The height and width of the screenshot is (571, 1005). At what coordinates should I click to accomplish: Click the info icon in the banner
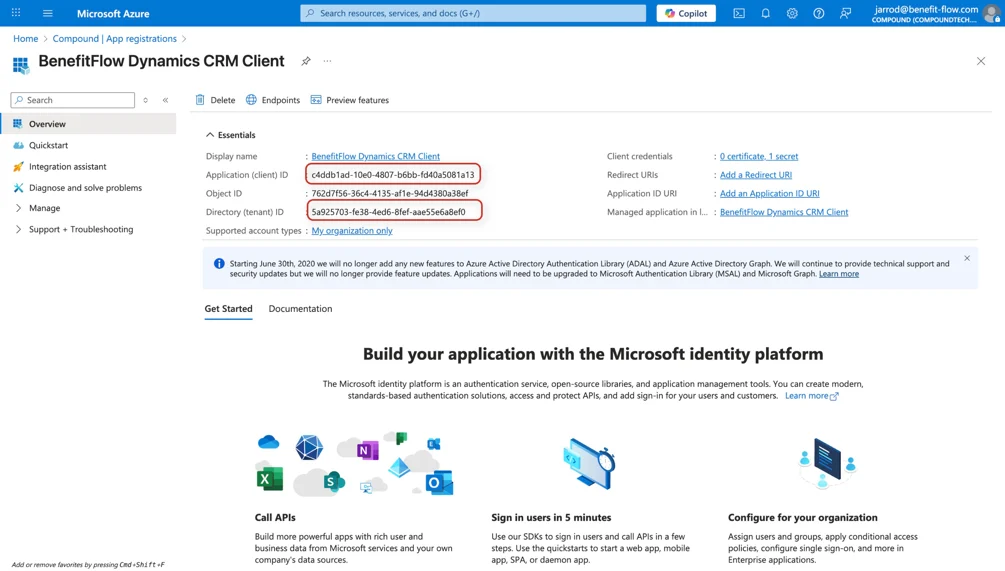click(x=219, y=263)
